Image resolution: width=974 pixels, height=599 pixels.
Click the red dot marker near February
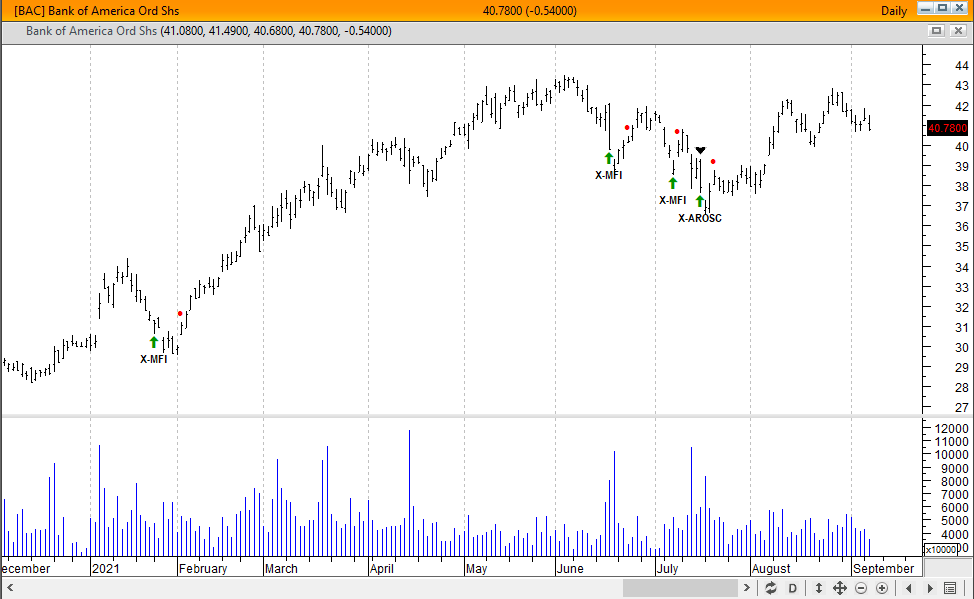[x=180, y=314]
